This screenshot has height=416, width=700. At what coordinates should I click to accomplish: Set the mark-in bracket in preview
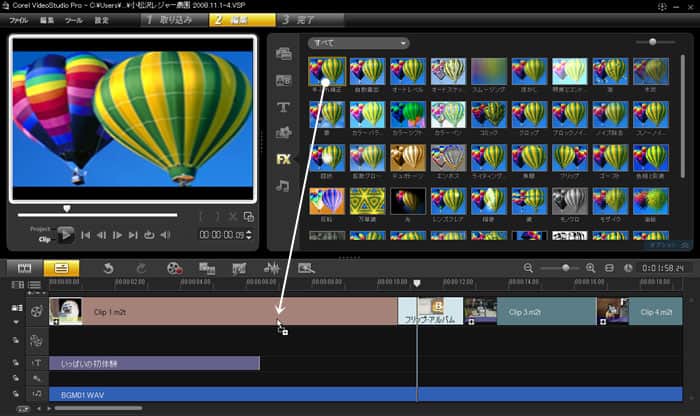[202, 217]
